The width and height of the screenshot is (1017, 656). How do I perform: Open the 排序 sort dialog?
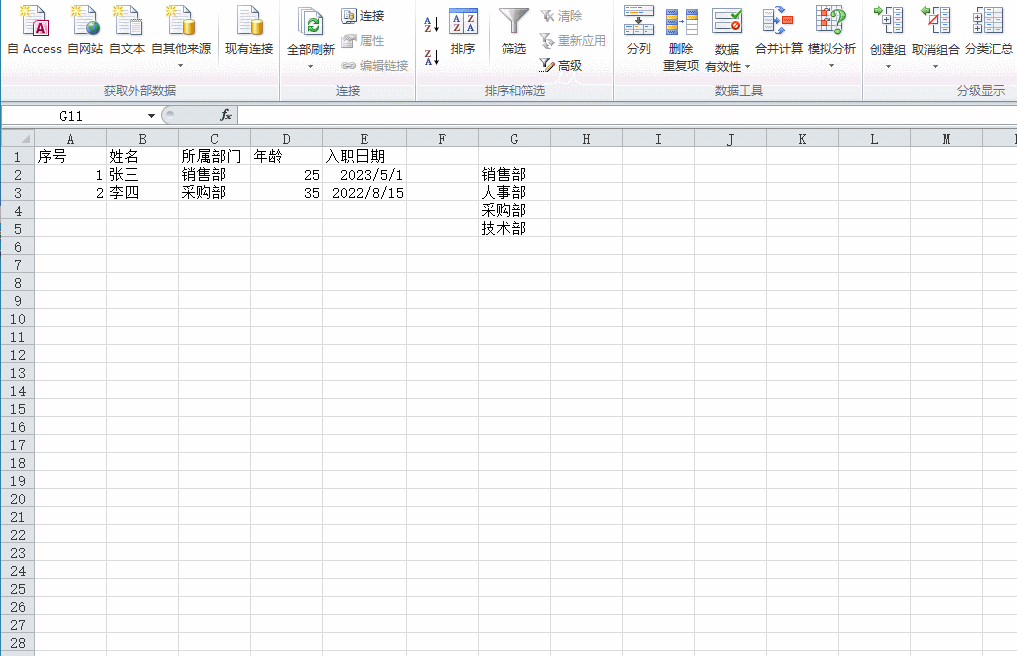point(463,30)
